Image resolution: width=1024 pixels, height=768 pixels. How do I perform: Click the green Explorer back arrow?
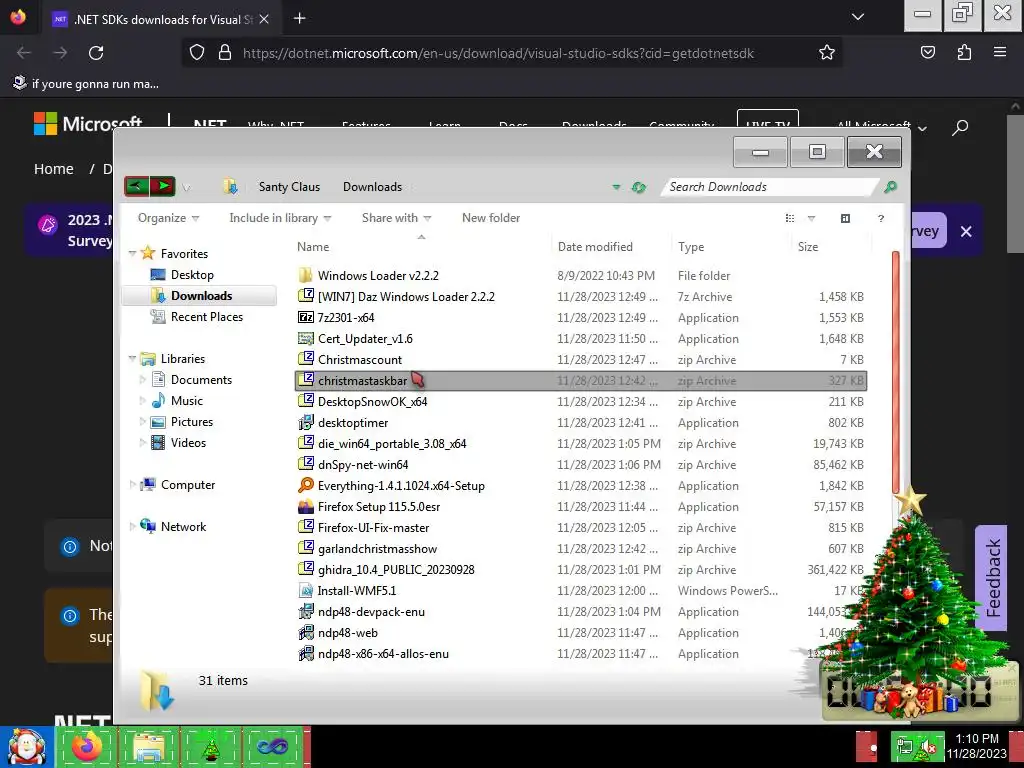[136, 187]
